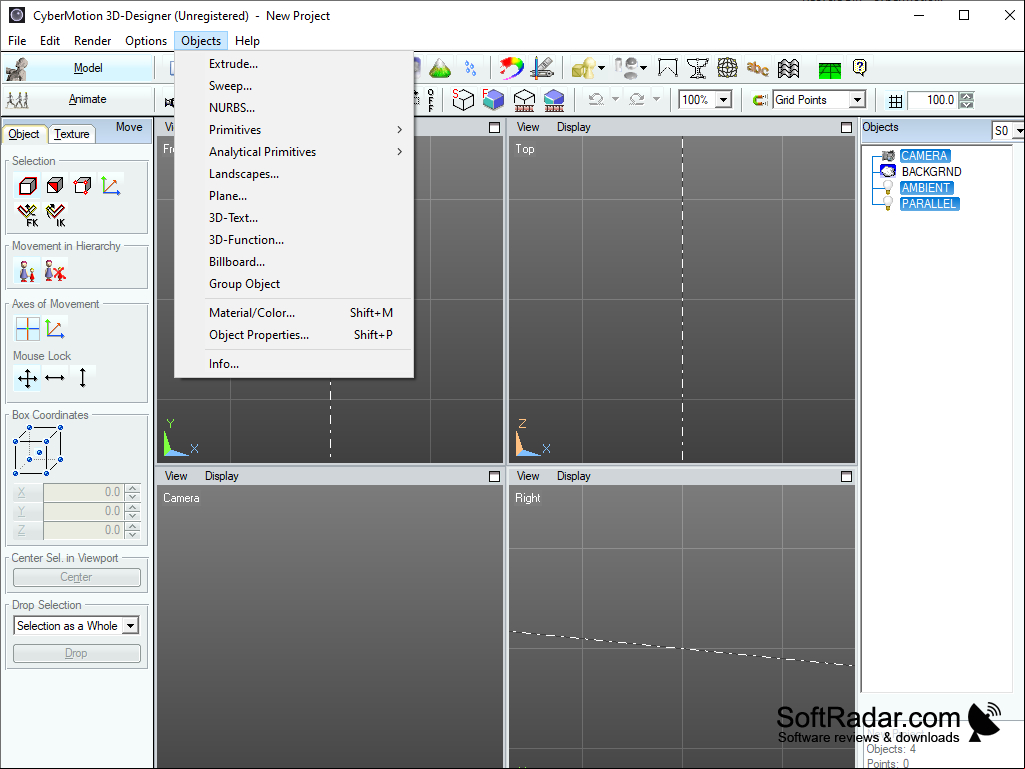The height and width of the screenshot is (769, 1025).
Task: Click the wireframe box with S icon
Action: click(x=462, y=99)
